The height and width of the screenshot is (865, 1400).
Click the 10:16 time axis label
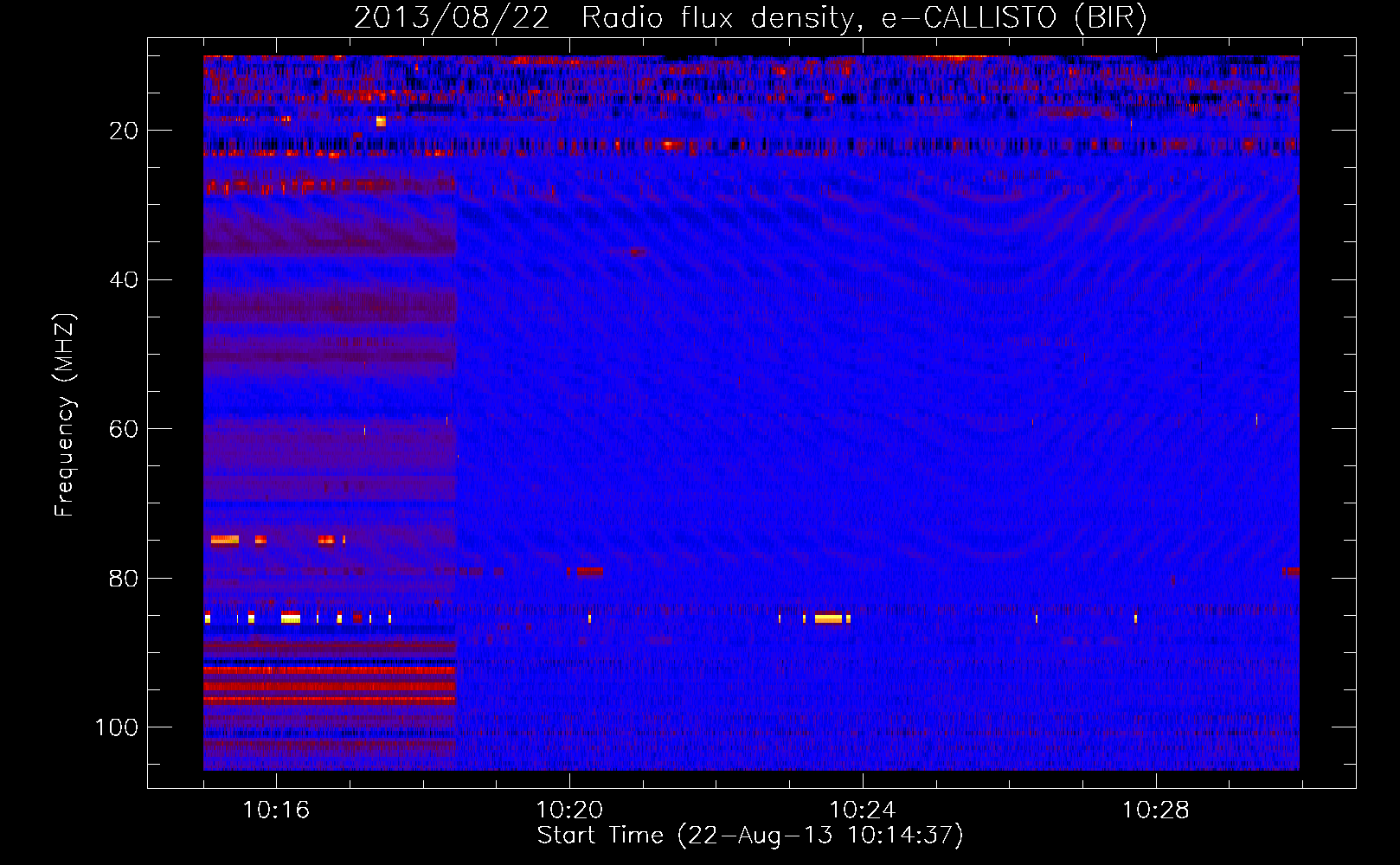pos(276,811)
